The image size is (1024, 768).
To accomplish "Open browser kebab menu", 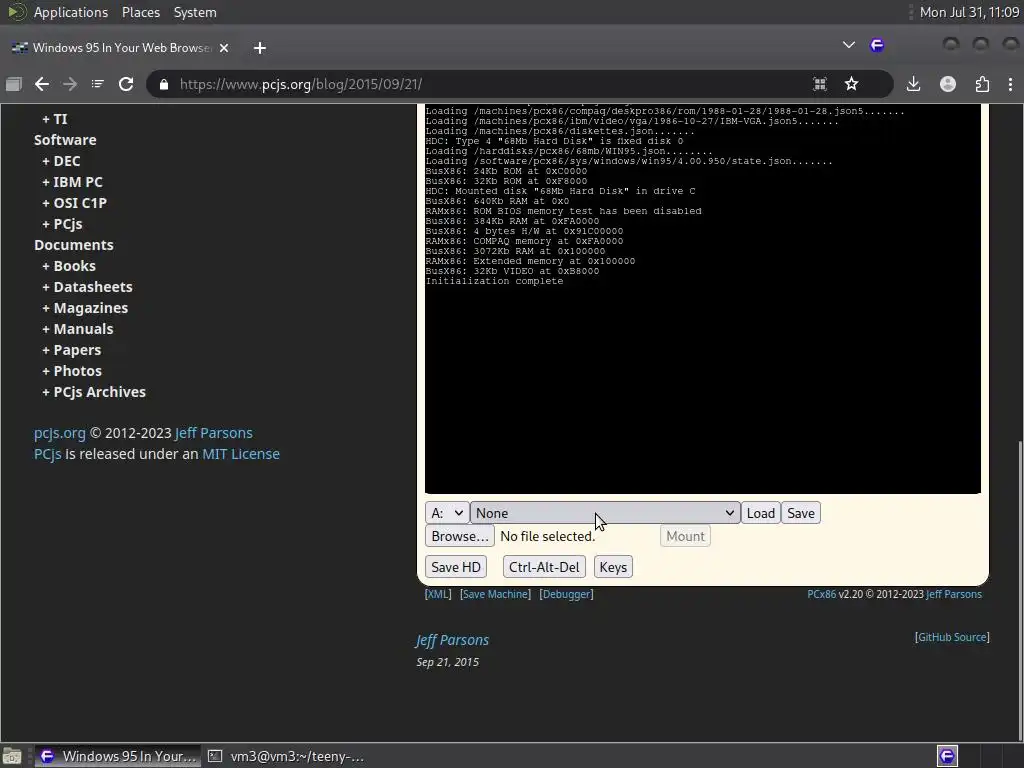I will coord(1010,84).
